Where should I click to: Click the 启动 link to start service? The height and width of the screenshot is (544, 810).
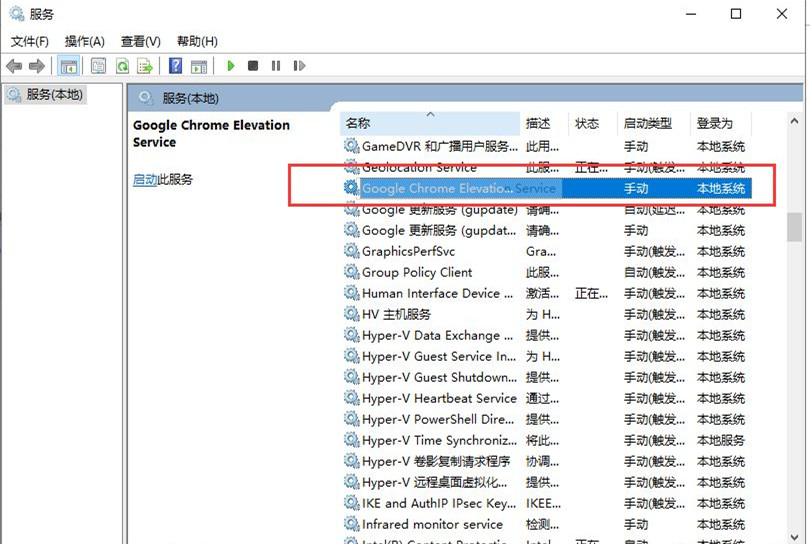coord(145,180)
